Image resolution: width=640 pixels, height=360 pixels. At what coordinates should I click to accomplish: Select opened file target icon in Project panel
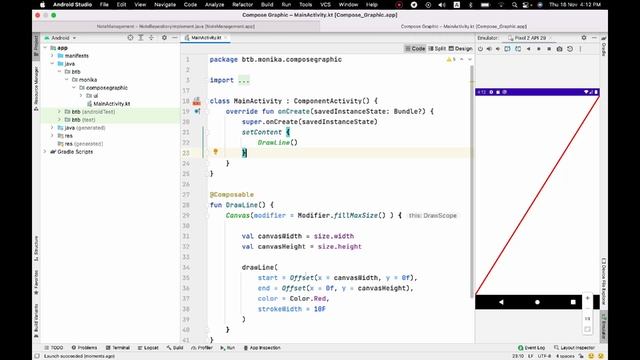coord(130,38)
